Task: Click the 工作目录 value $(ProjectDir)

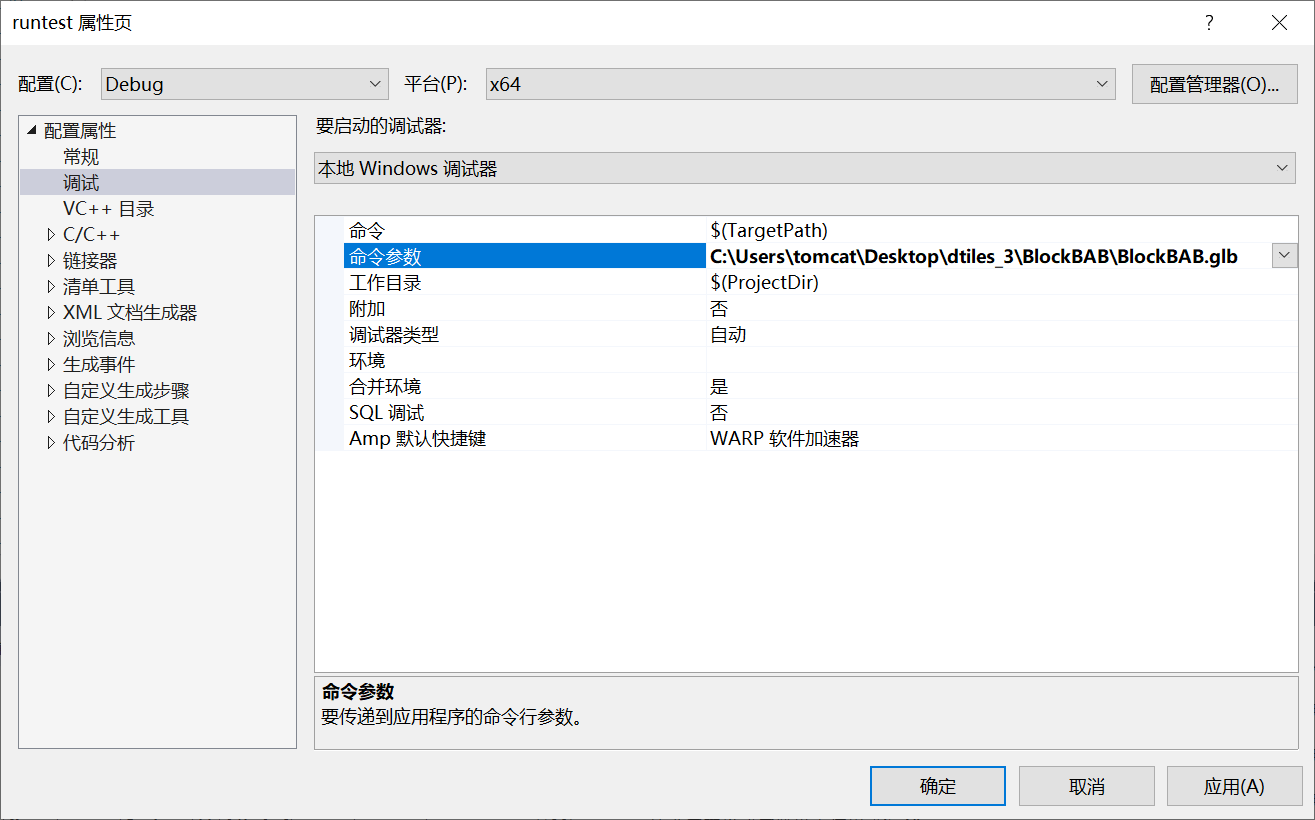Action: pyautogui.click(x=766, y=282)
